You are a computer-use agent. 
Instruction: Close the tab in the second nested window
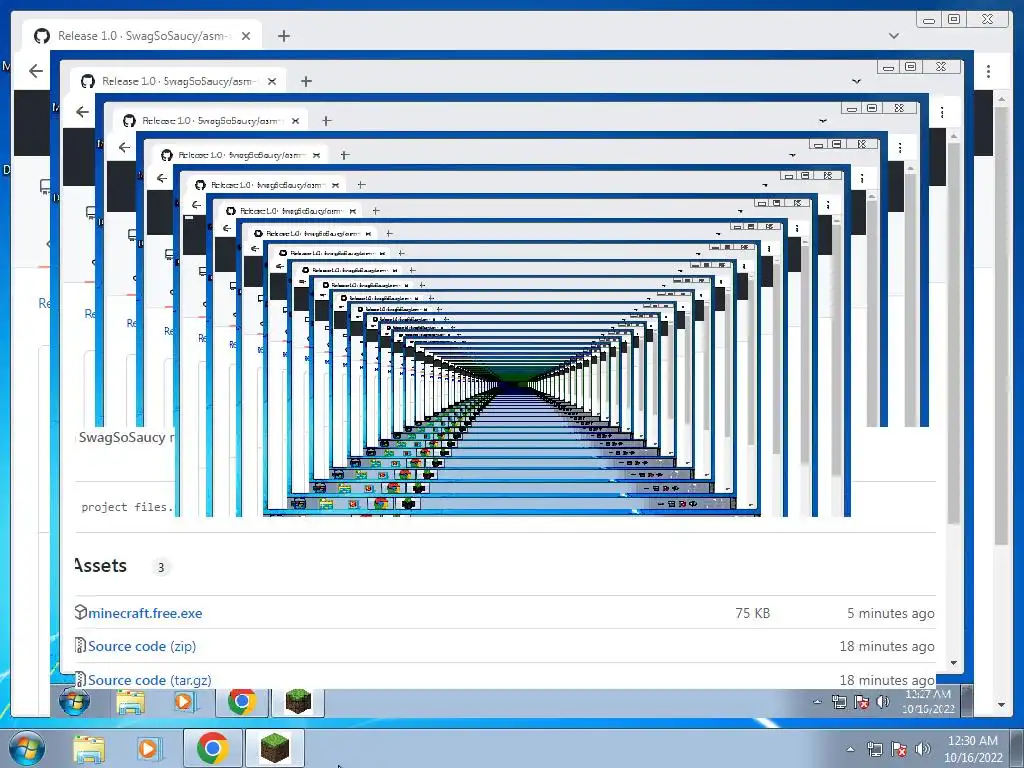coord(272,82)
